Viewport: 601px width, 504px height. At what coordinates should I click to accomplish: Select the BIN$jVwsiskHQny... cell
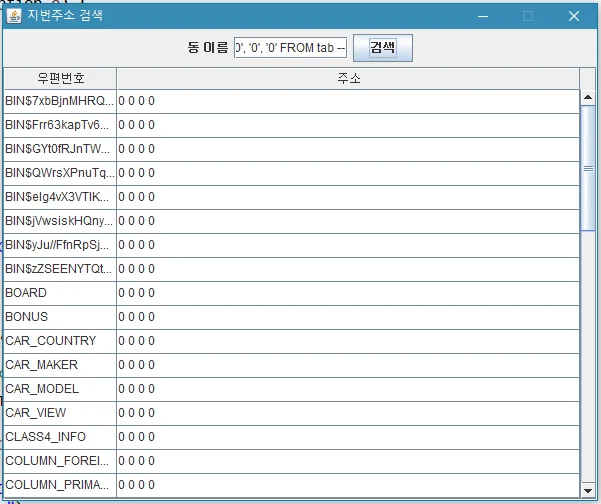(x=60, y=221)
